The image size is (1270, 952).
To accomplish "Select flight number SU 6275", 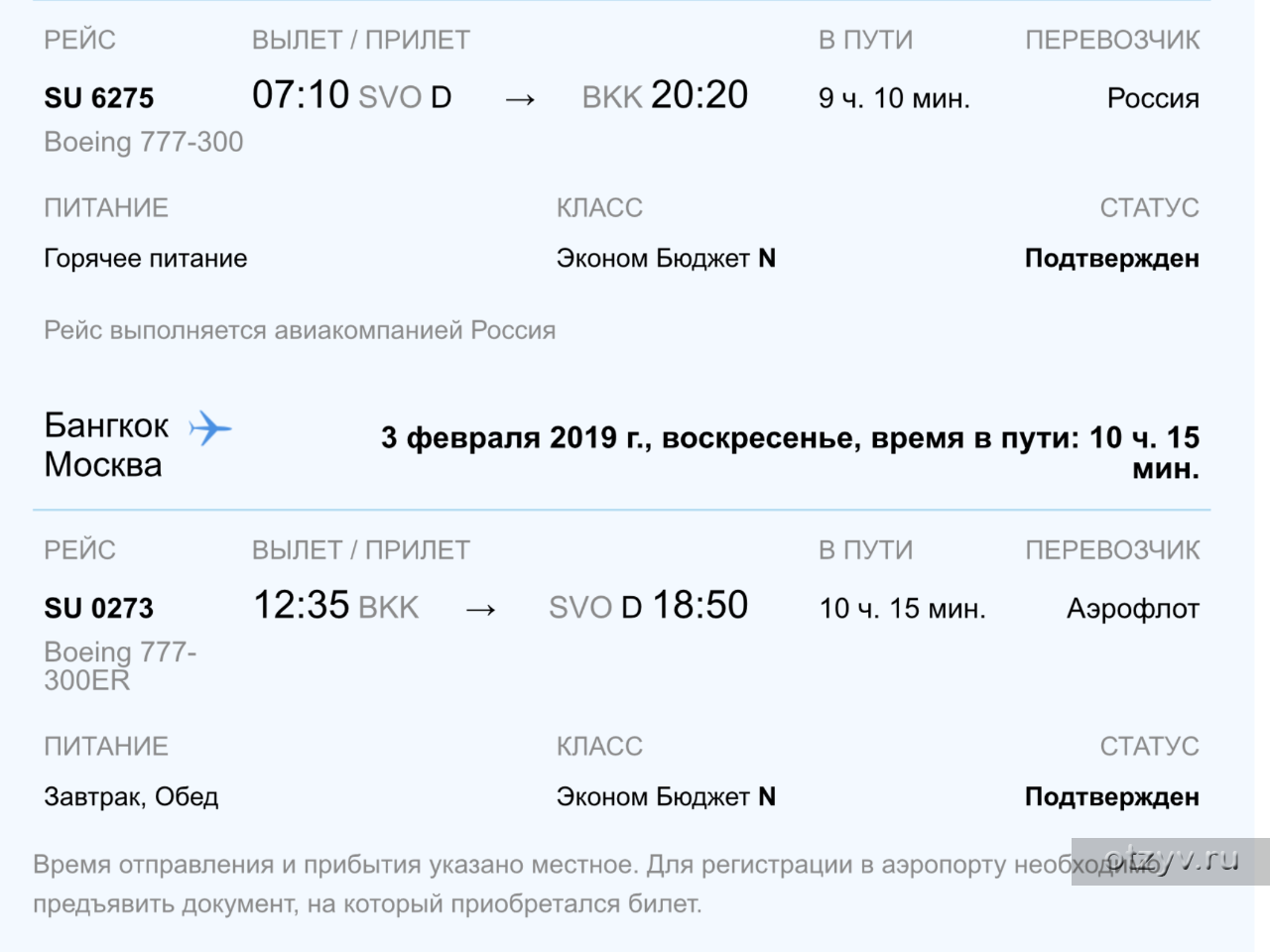I will tap(99, 98).
